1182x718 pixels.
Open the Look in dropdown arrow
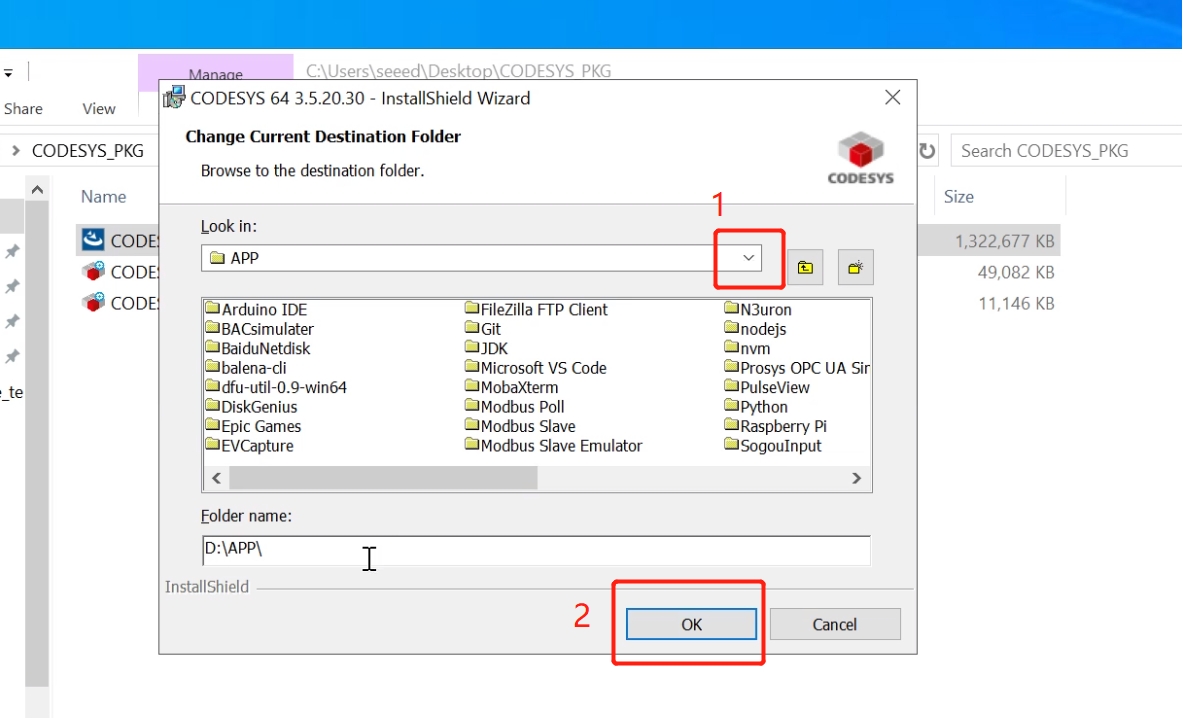(748, 258)
